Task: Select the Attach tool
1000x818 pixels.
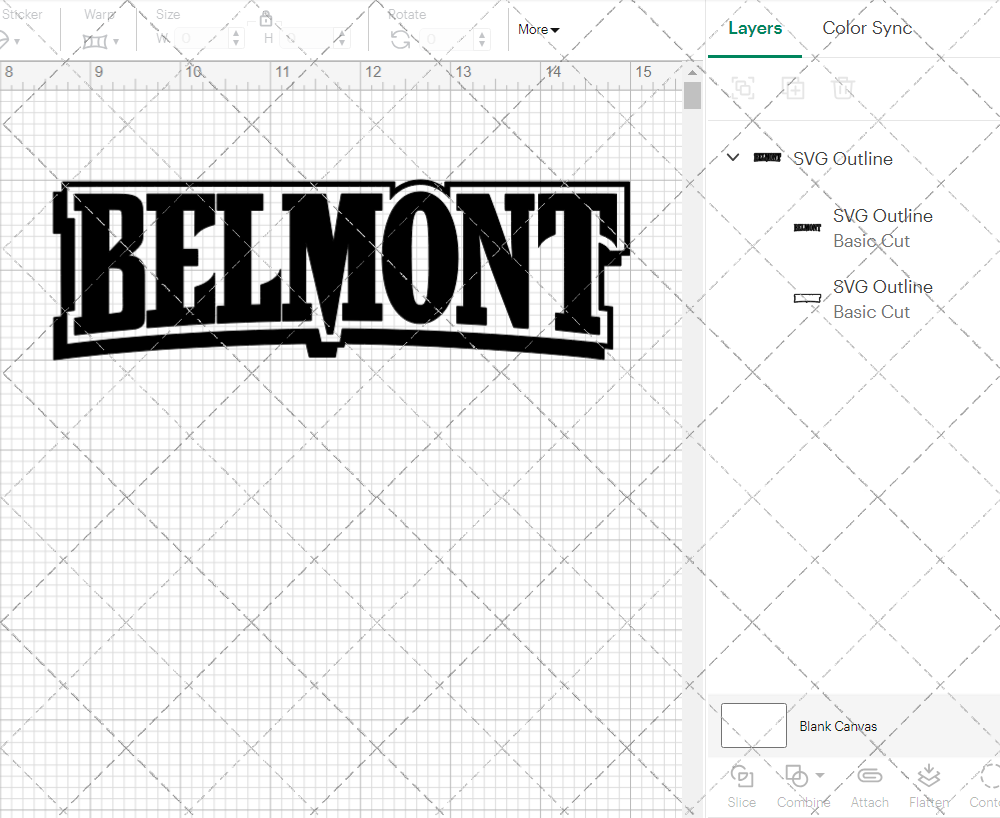Action: [869, 785]
